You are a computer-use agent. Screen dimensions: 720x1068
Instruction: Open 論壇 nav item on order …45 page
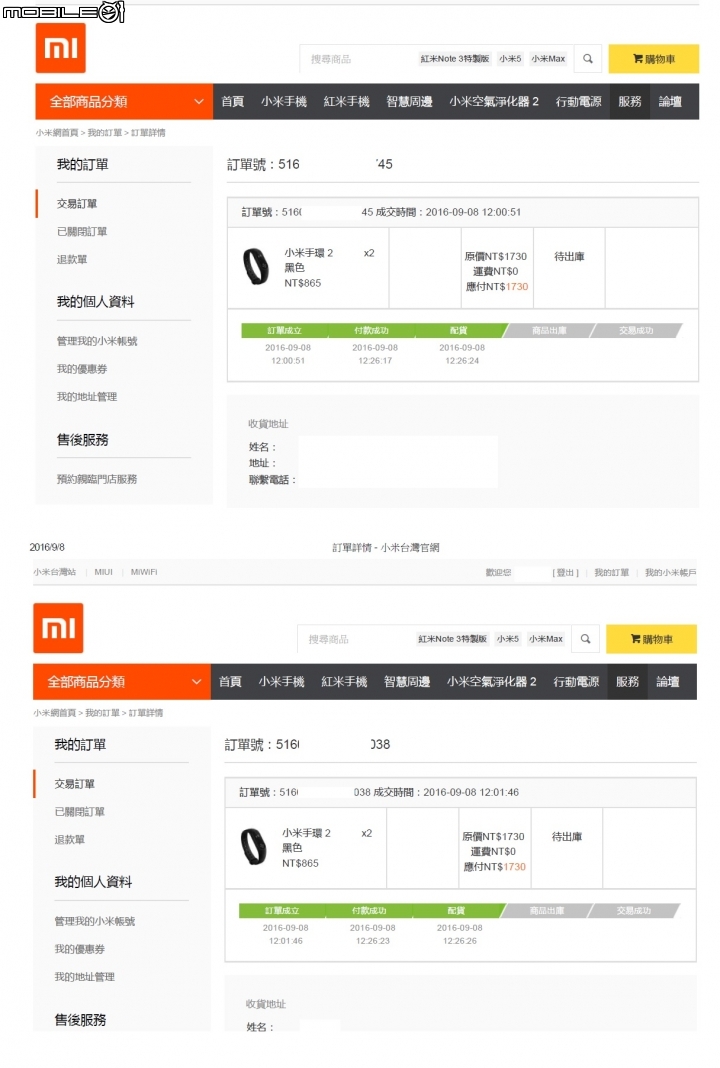click(x=670, y=101)
